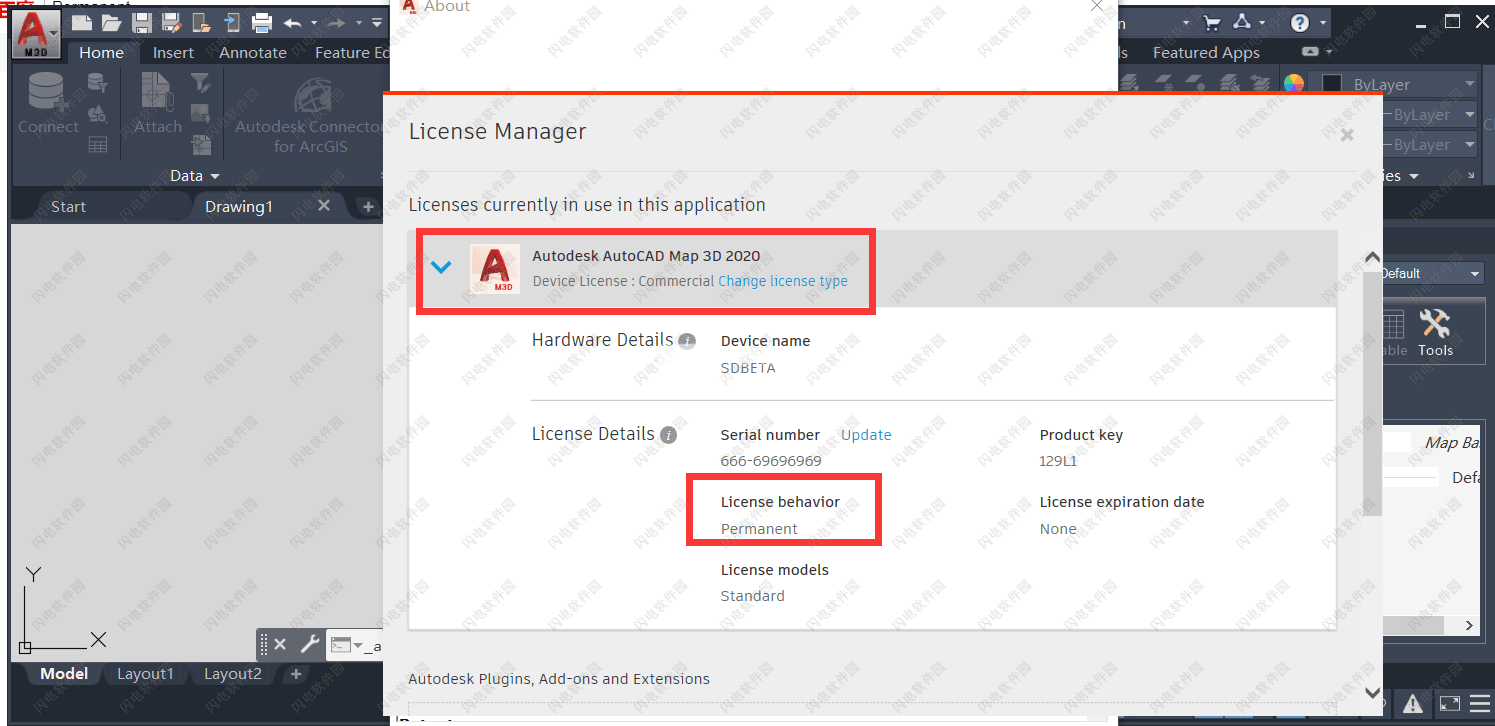This screenshot has width=1495, height=726.
Task: Switch to the Annotate ribbon tab
Action: [x=253, y=53]
